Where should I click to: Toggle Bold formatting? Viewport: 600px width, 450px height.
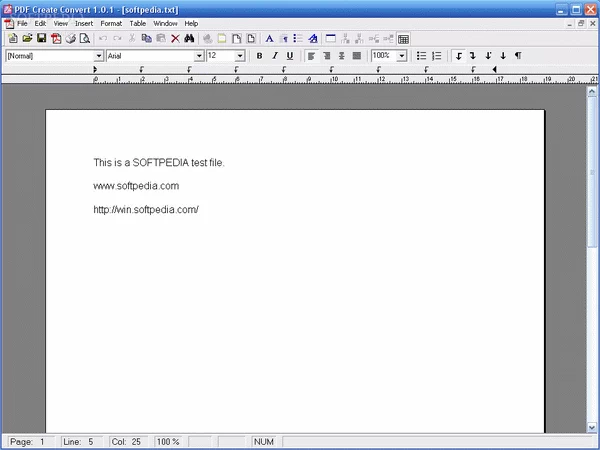(259, 56)
